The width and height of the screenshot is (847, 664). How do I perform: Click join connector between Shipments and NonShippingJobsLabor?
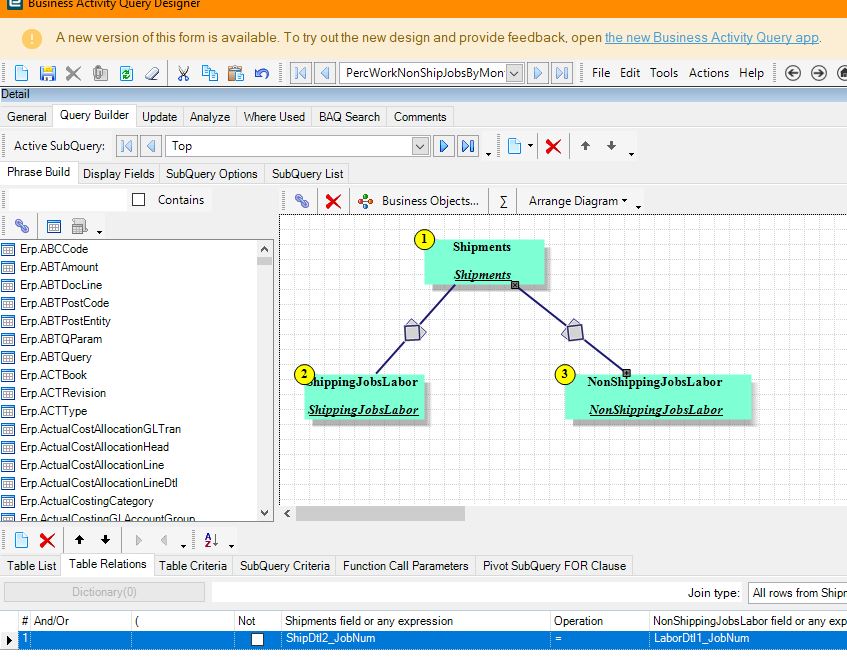tap(573, 331)
